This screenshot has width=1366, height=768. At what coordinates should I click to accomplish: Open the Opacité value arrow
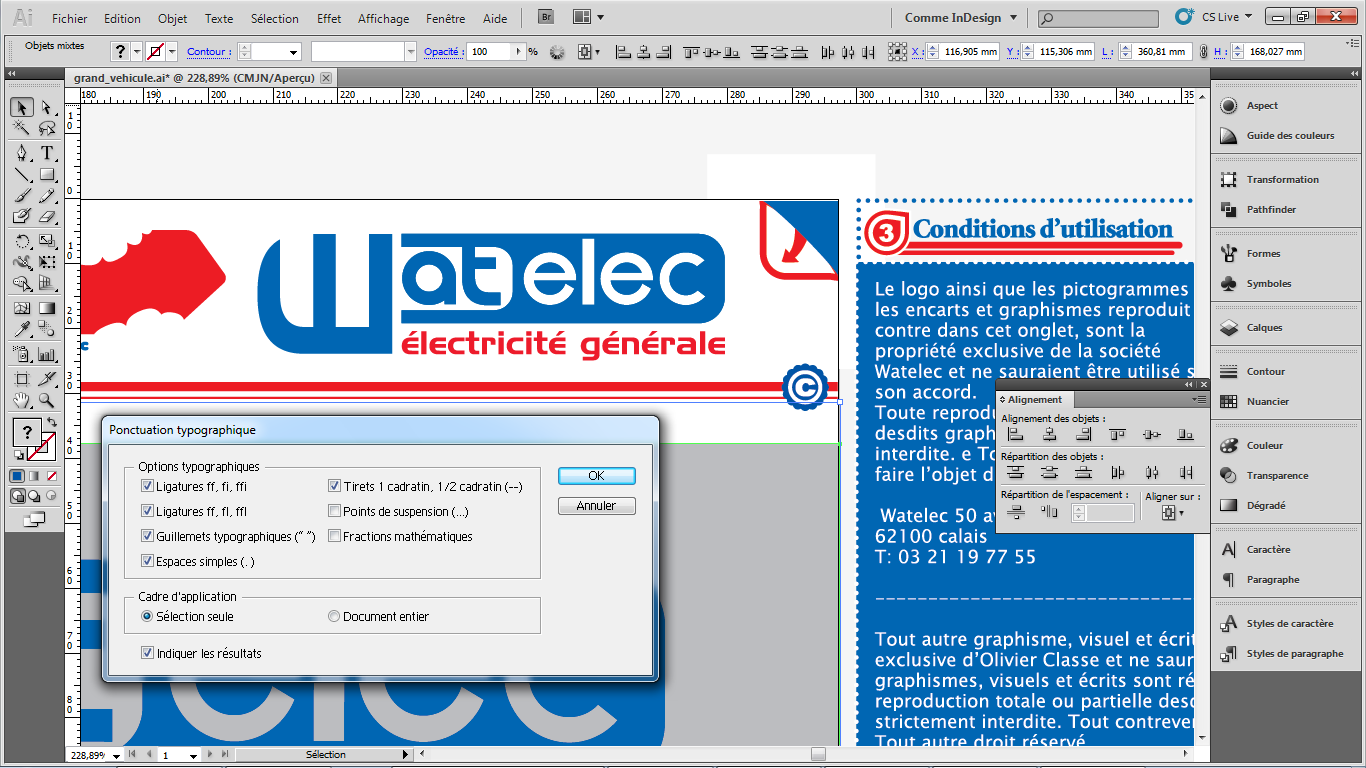click(x=518, y=52)
